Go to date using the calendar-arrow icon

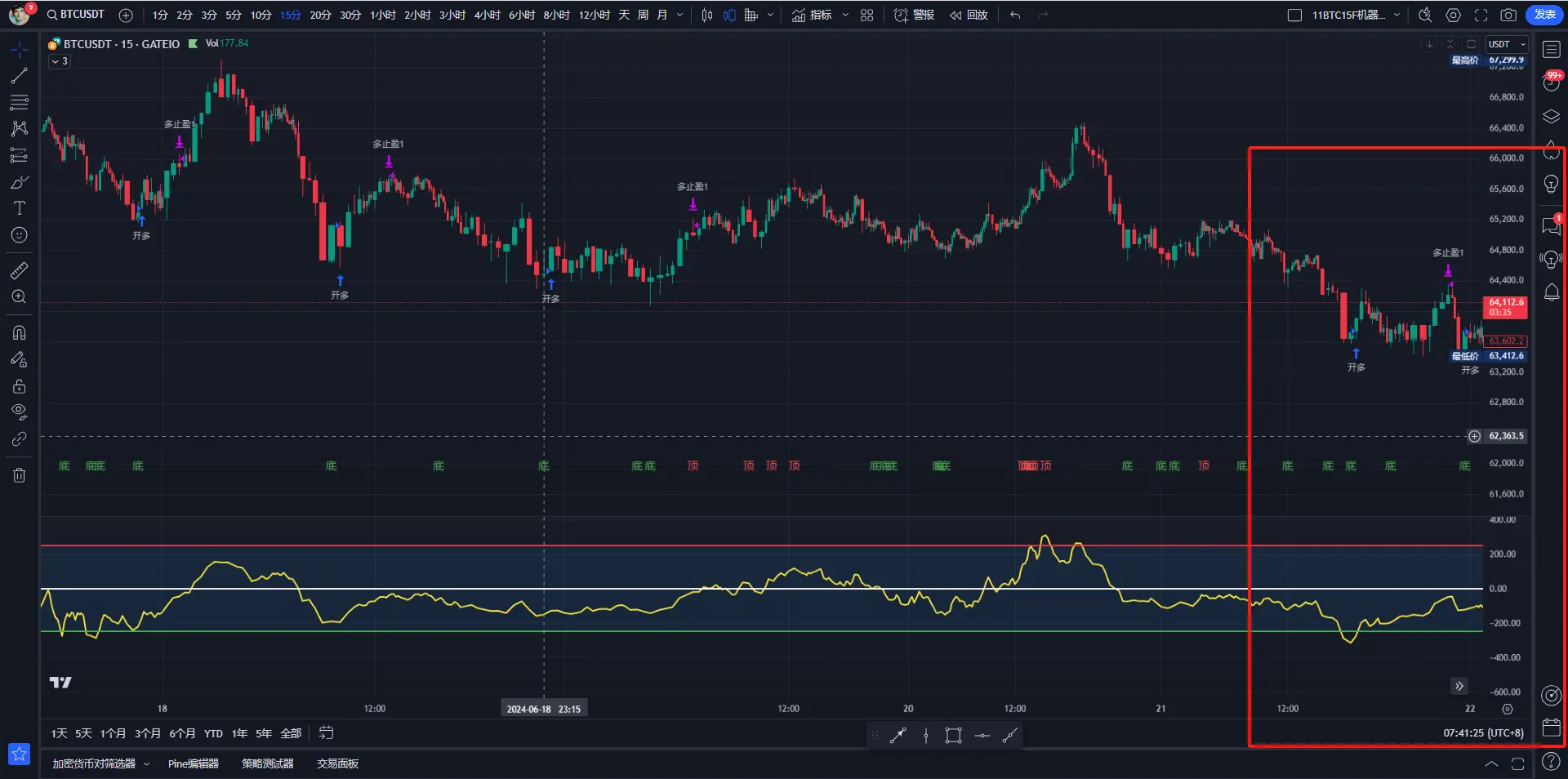click(x=326, y=732)
